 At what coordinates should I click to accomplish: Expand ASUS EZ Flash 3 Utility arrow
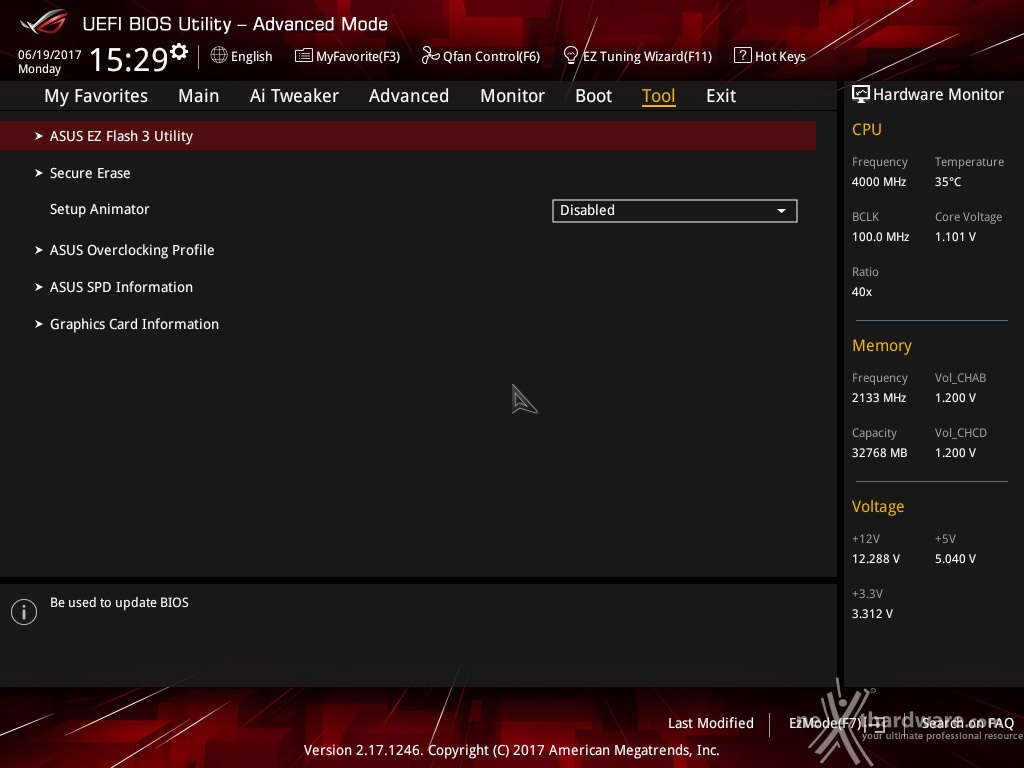click(x=39, y=136)
